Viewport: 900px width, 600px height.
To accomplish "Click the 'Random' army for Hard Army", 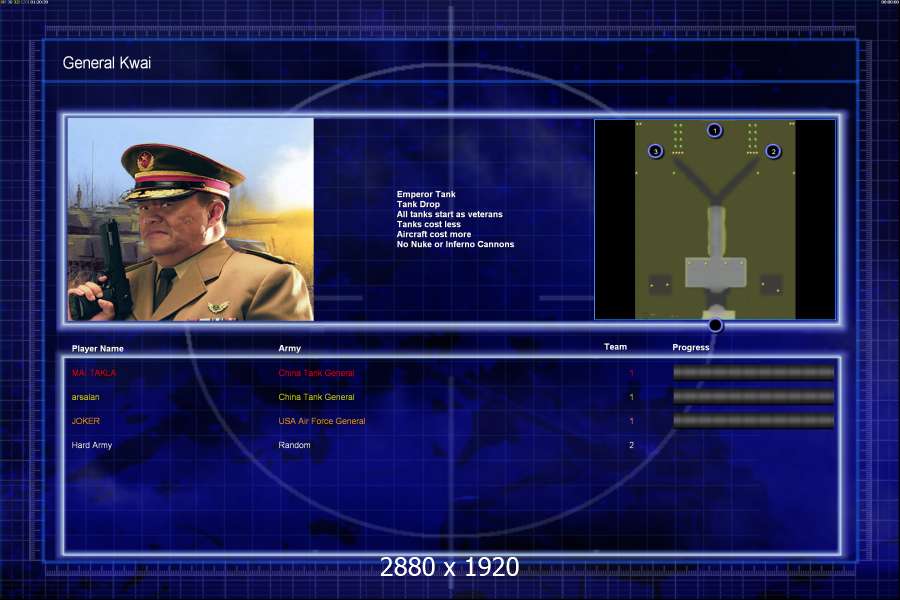I will coord(294,445).
